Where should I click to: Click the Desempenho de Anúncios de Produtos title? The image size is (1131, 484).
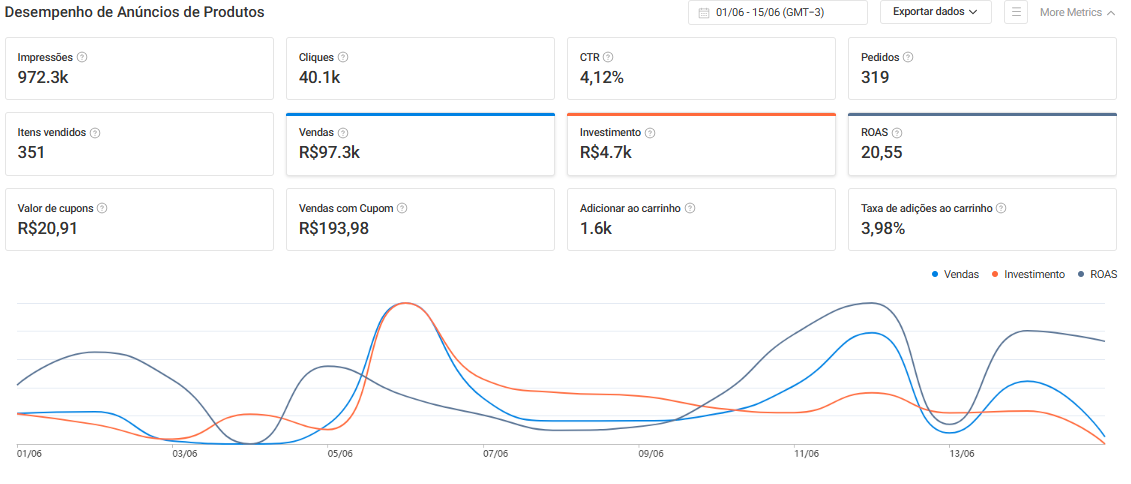[135, 12]
